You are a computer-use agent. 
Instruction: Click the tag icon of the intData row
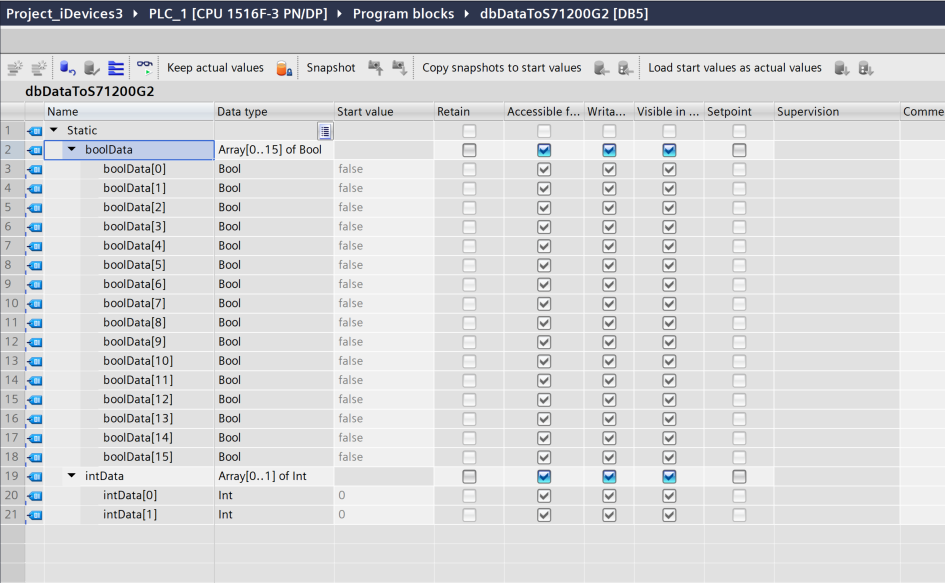(35, 476)
